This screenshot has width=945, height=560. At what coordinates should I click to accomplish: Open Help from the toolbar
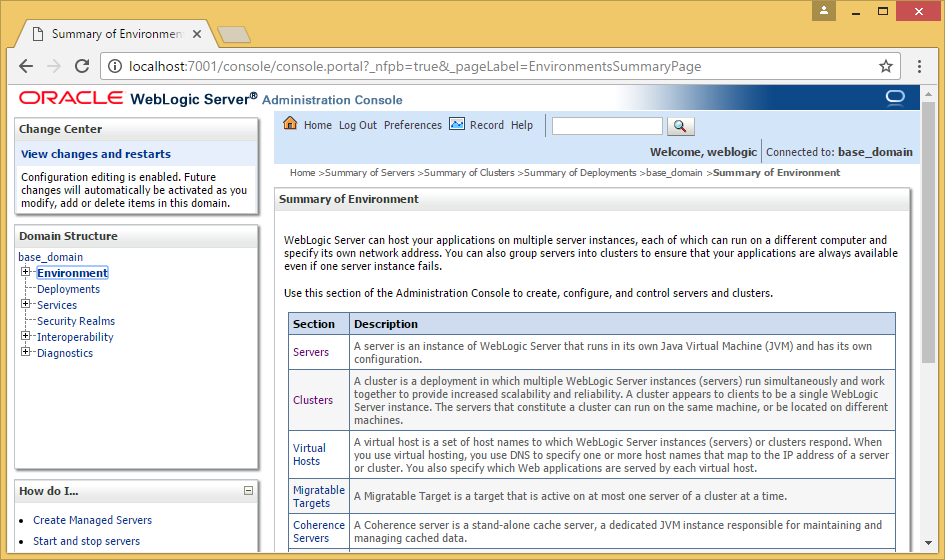(x=522, y=125)
